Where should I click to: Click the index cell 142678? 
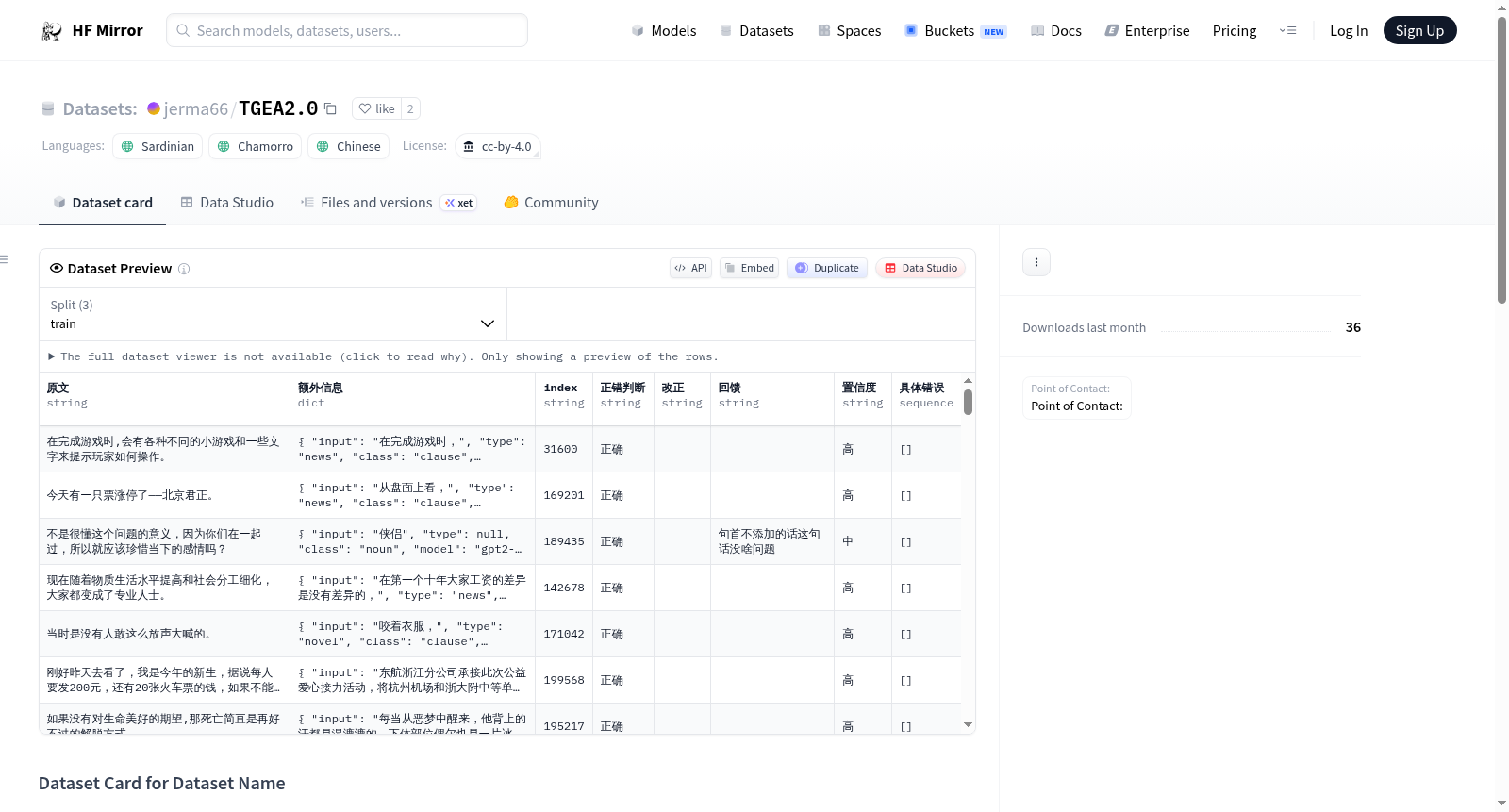click(x=564, y=588)
